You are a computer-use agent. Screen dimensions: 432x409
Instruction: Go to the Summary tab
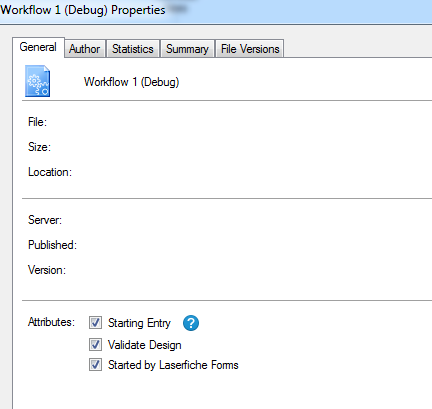187,49
